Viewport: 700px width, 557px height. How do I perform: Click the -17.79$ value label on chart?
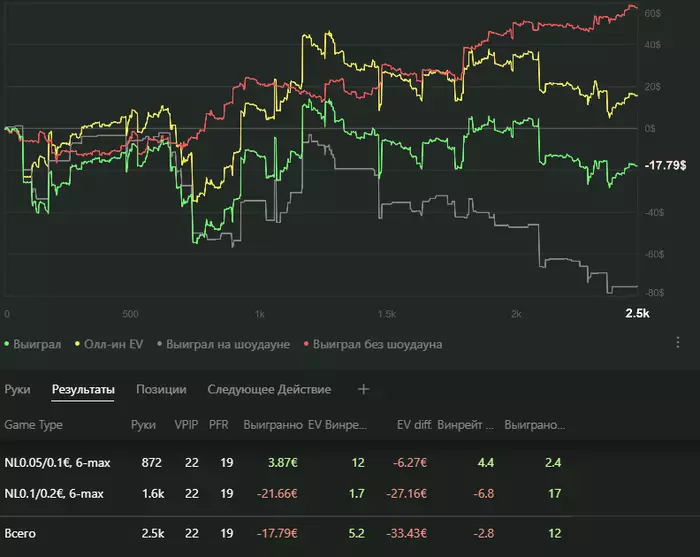tap(665, 165)
